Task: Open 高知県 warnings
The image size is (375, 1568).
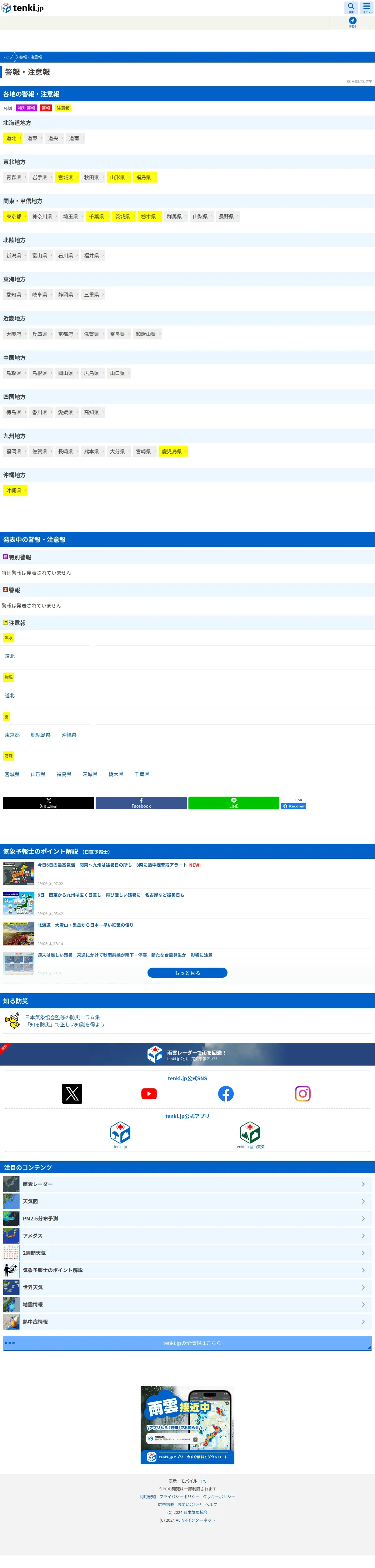Action: 93,412
